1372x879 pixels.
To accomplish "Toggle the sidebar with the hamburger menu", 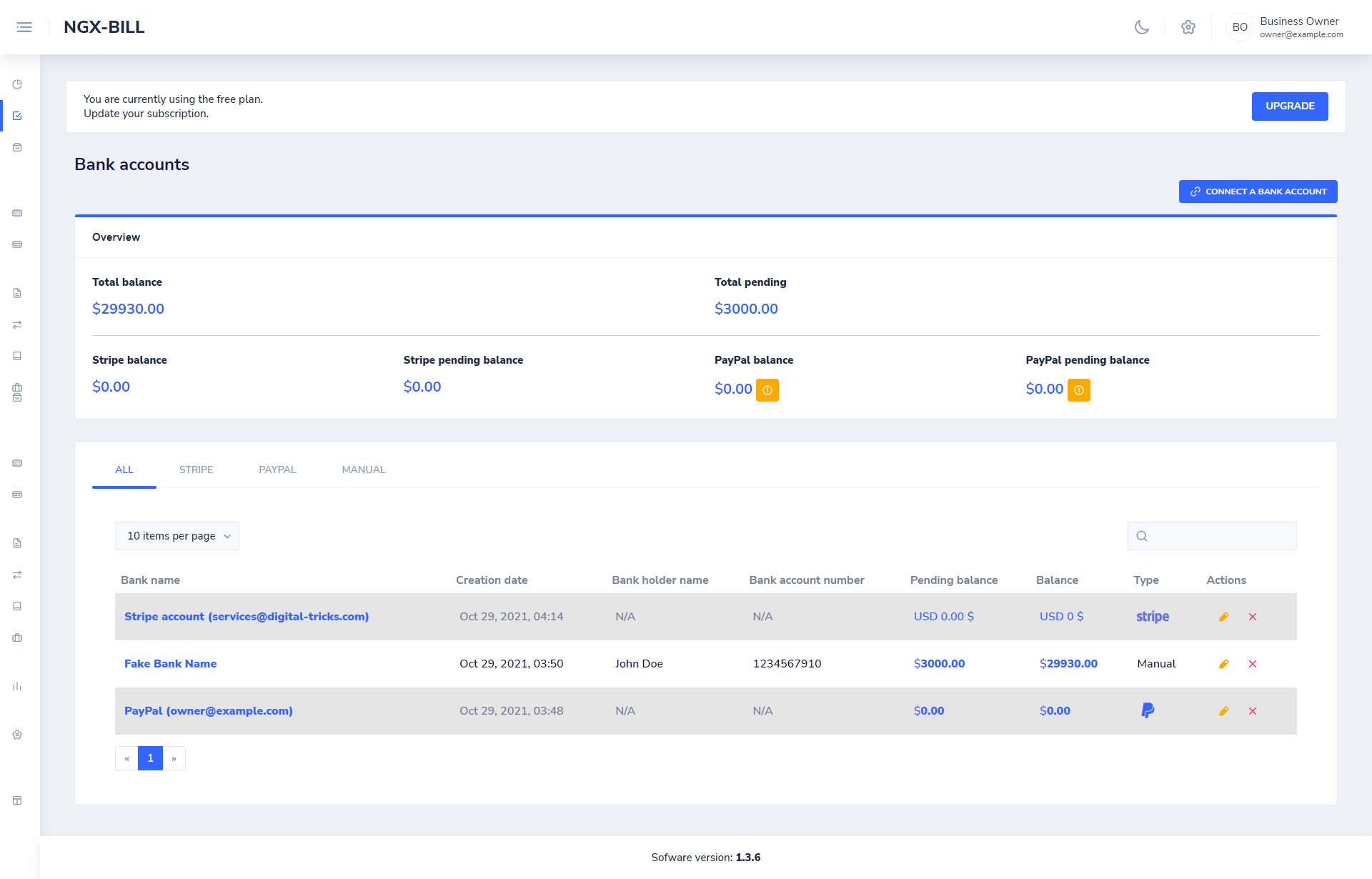I will point(24,26).
